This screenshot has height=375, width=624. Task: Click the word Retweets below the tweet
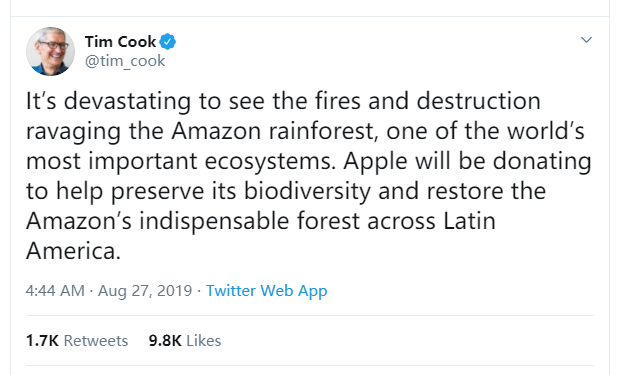tap(96, 341)
